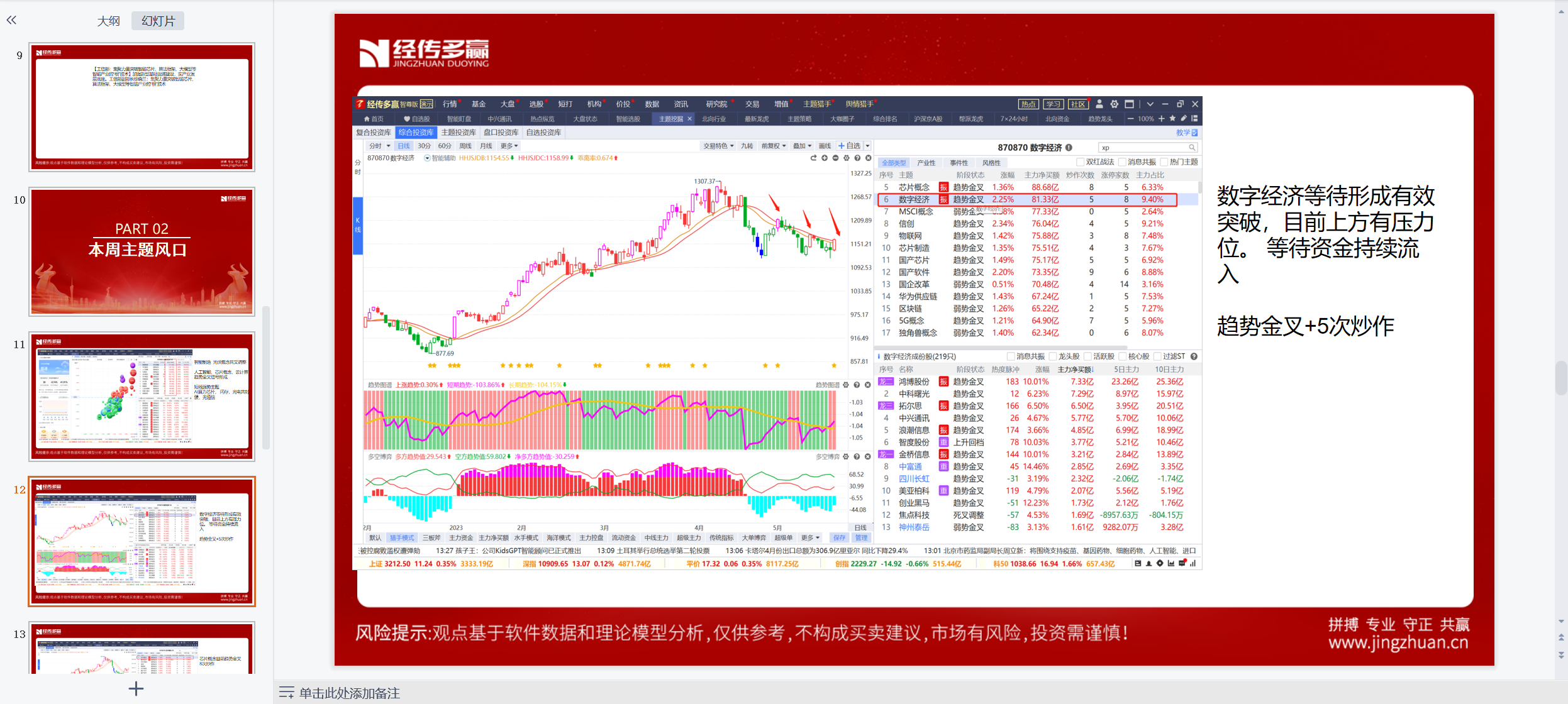This screenshot has height=704, width=1568.
Task: Click the window layout icon beside settings gear
Action: pyautogui.click(x=1129, y=104)
